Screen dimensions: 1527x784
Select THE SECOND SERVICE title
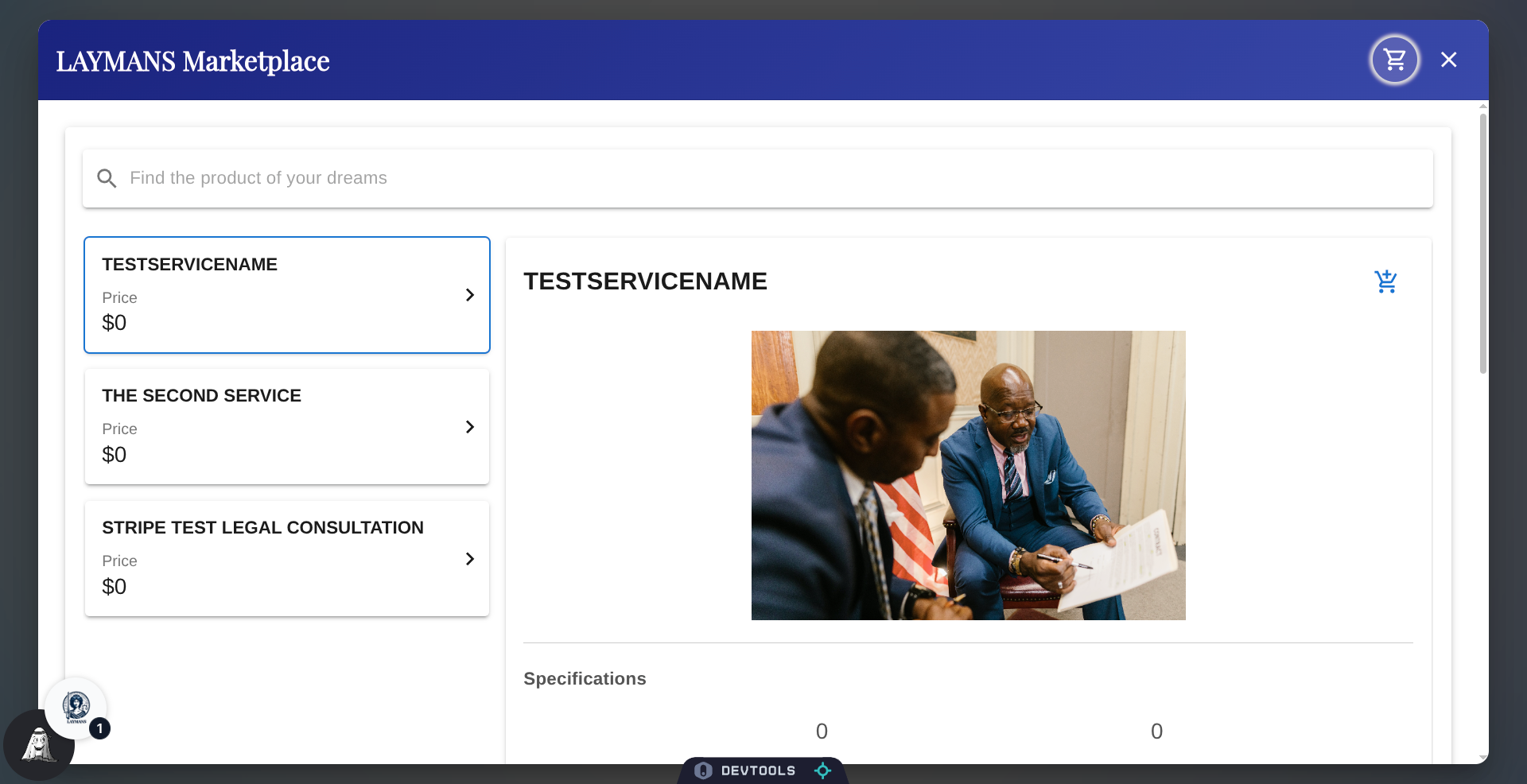tap(201, 396)
